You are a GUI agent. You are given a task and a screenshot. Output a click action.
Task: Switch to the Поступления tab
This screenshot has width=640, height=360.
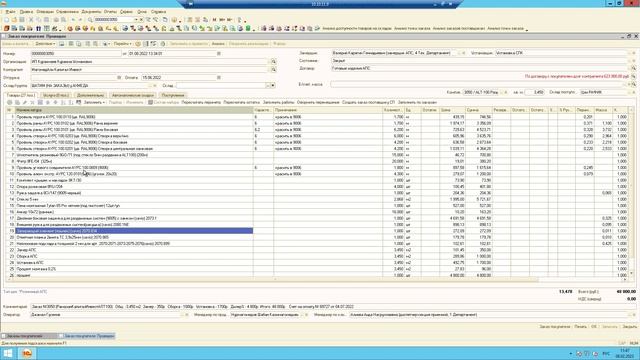point(173,95)
